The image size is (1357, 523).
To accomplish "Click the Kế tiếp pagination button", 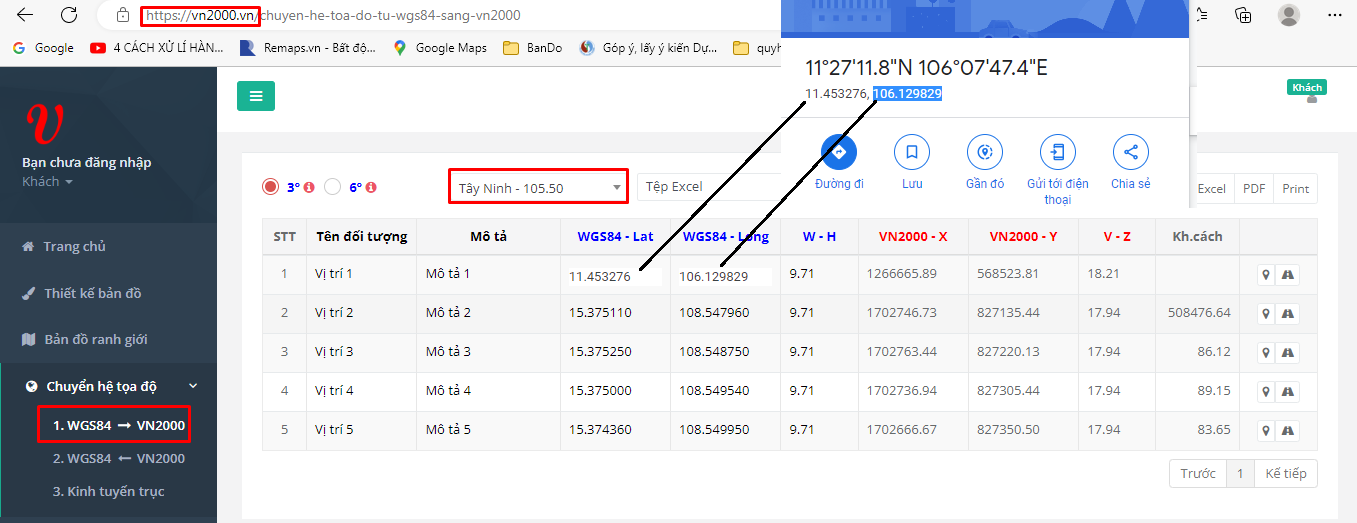I will pos(1285,474).
